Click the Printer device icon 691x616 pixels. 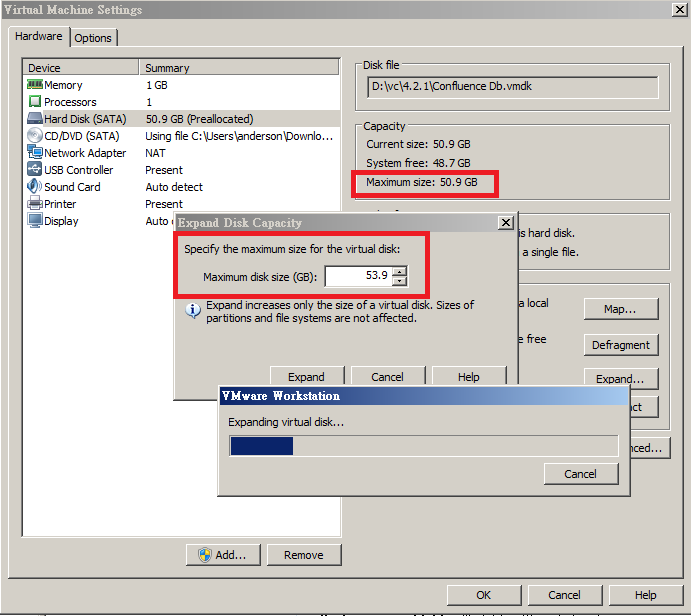(x=35, y=204)
